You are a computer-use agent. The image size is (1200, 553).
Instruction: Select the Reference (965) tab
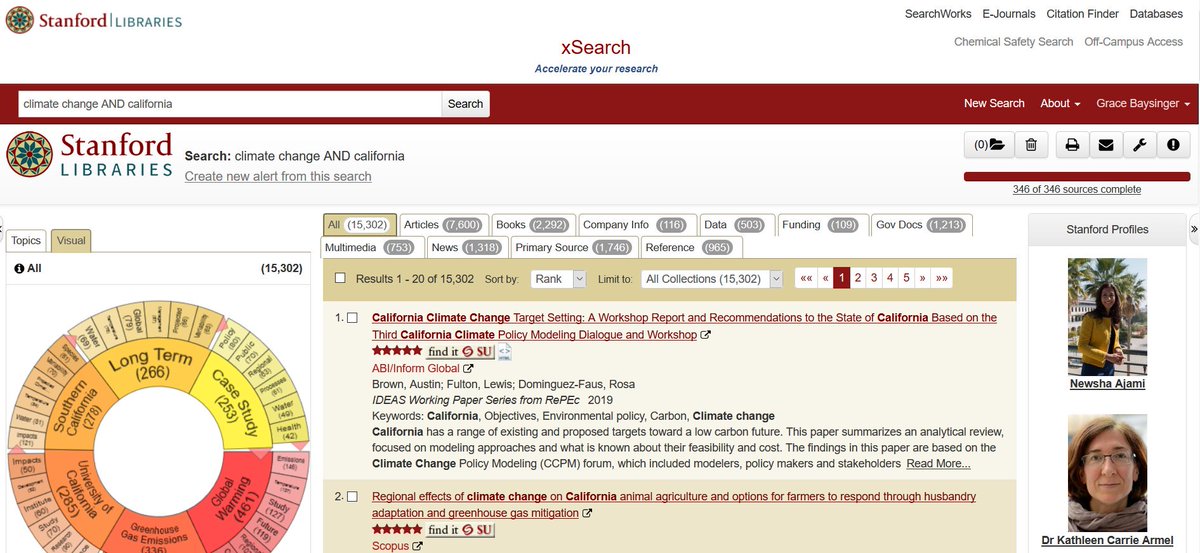pos(688,247)
